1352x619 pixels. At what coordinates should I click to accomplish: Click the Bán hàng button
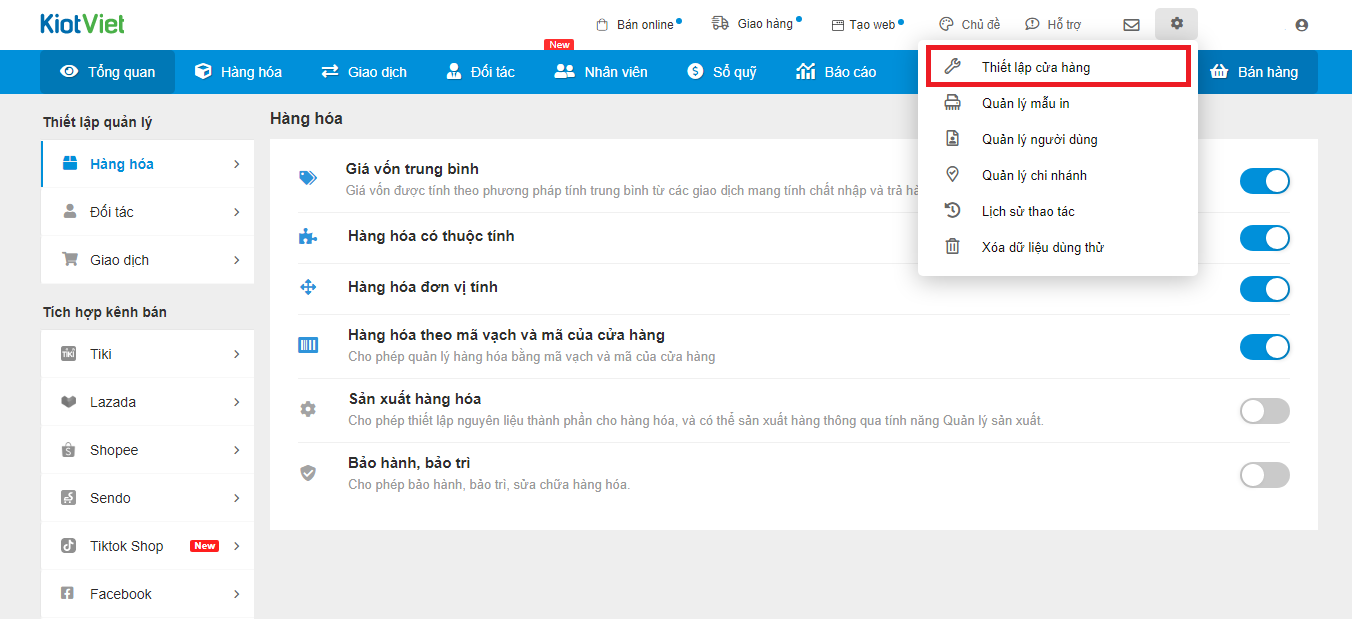tap(1254, 72)
